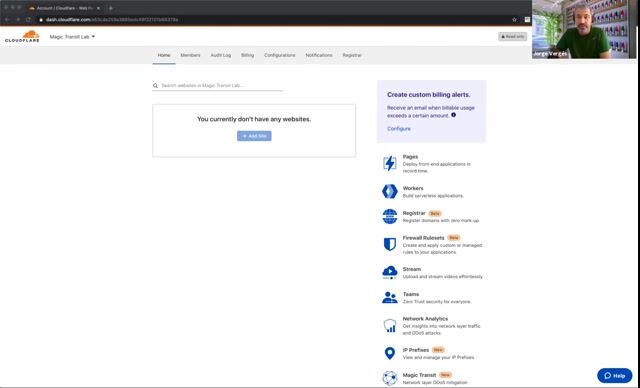This screenshot has height=388, width=640.
Task: Reload the page with the refresh icon
Action: pyautogui.click(x=28, y=20)
